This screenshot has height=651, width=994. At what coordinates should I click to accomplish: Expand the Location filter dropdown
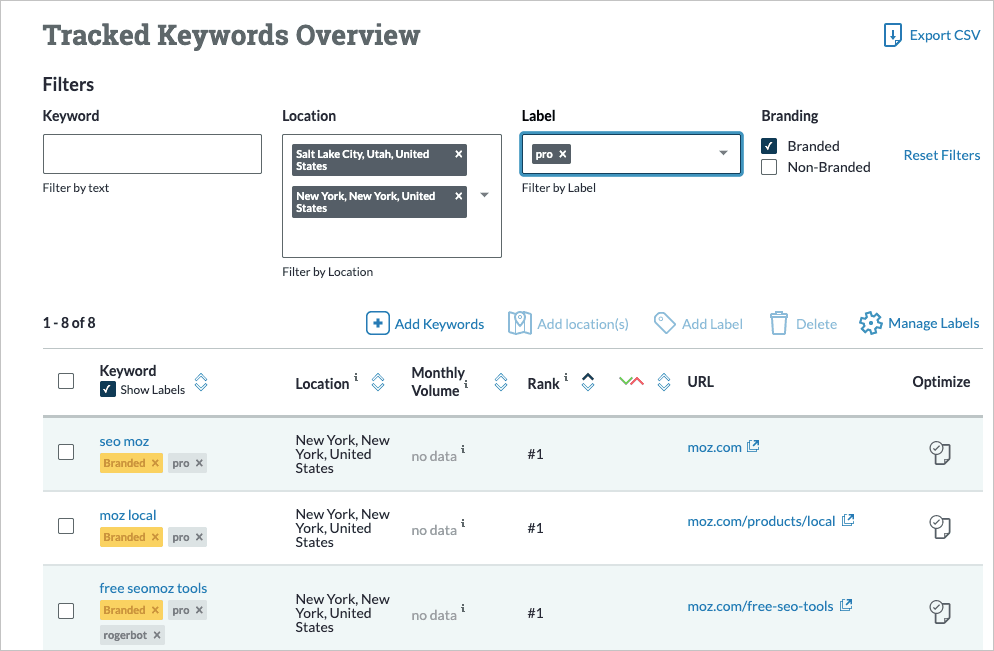pyautogui.click(x=485, y=195)
